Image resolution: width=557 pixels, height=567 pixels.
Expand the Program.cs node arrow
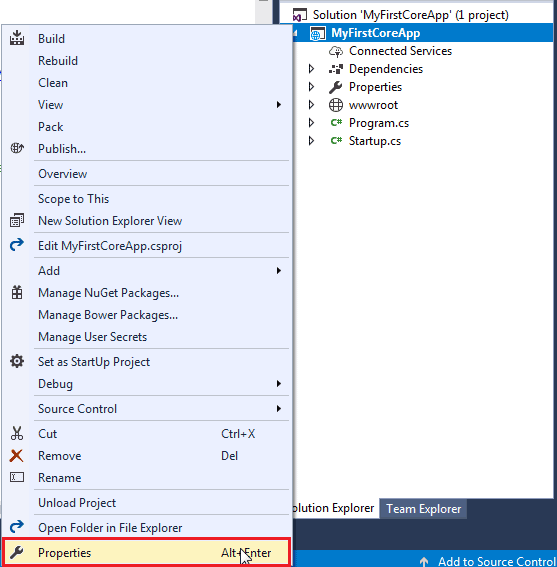[311, 123]
